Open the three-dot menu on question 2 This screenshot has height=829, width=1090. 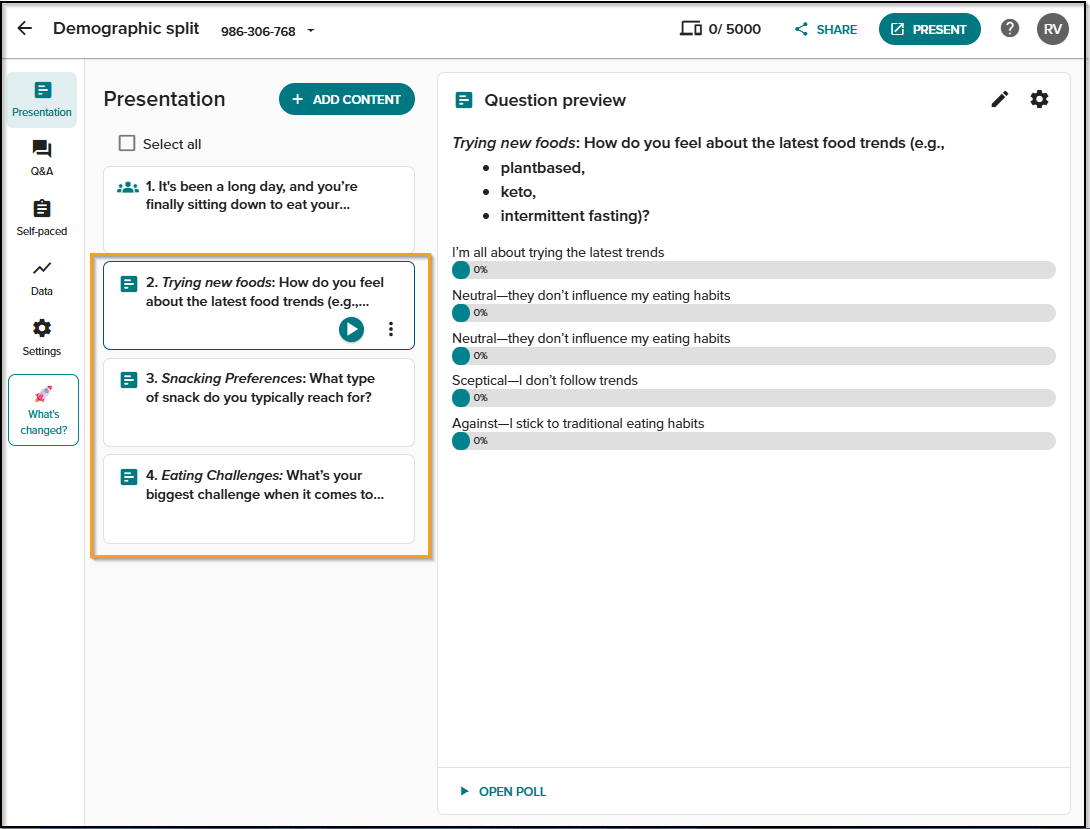pyautogui.click(x=391, y=329)
